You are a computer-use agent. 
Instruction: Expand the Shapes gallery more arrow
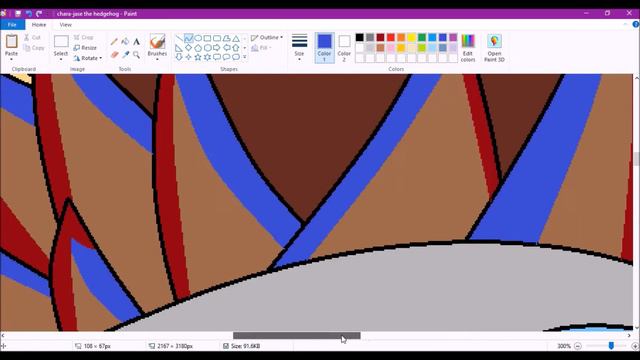(x=245, y=57)
